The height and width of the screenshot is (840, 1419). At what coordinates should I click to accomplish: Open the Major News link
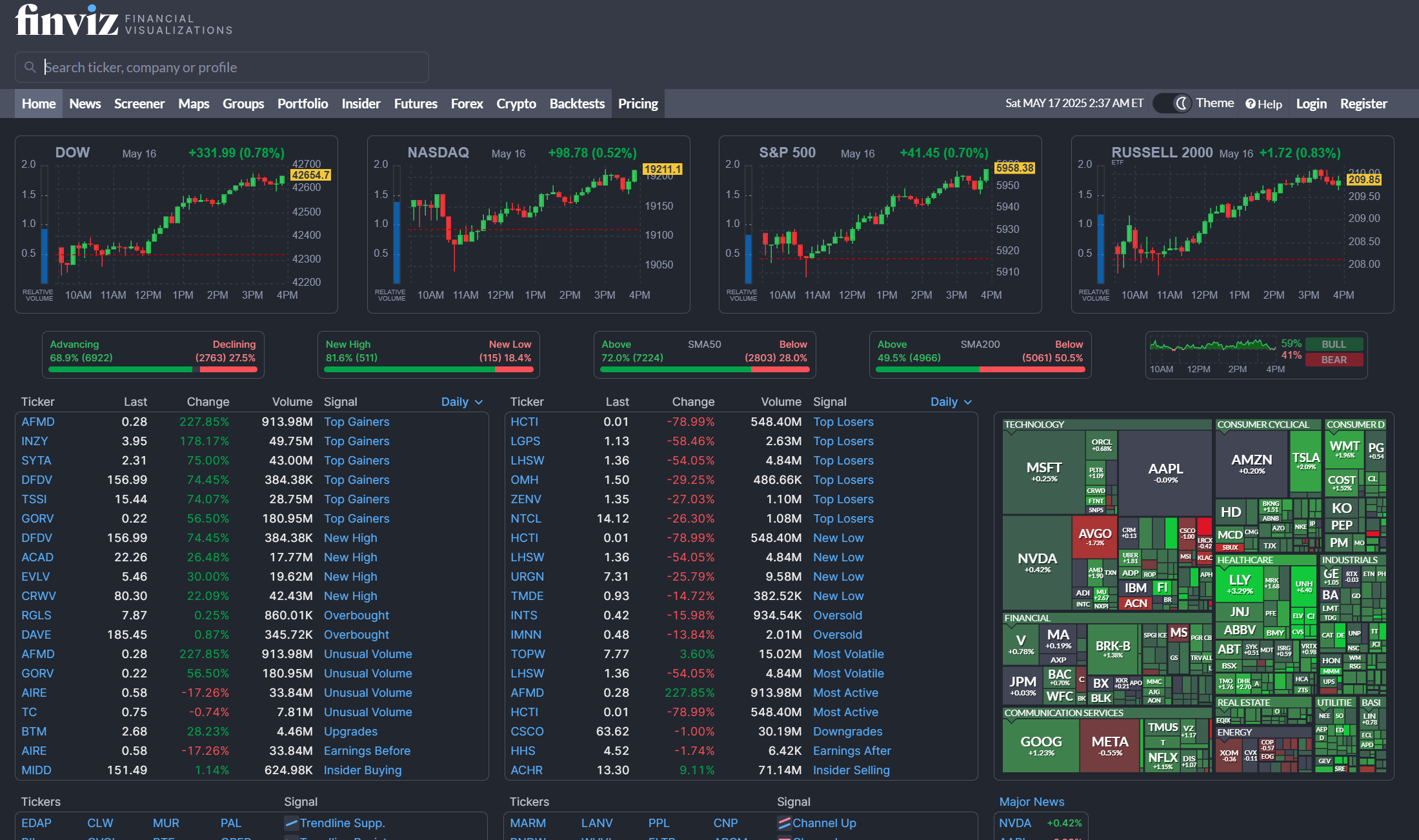(1032, 802)
